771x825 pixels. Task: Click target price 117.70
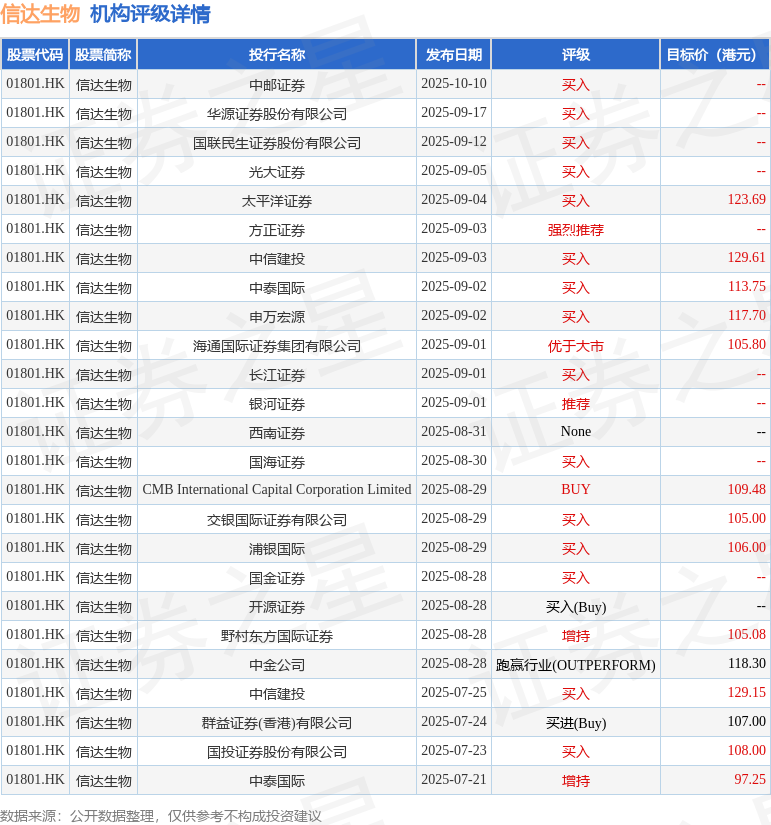coord(746,315)
